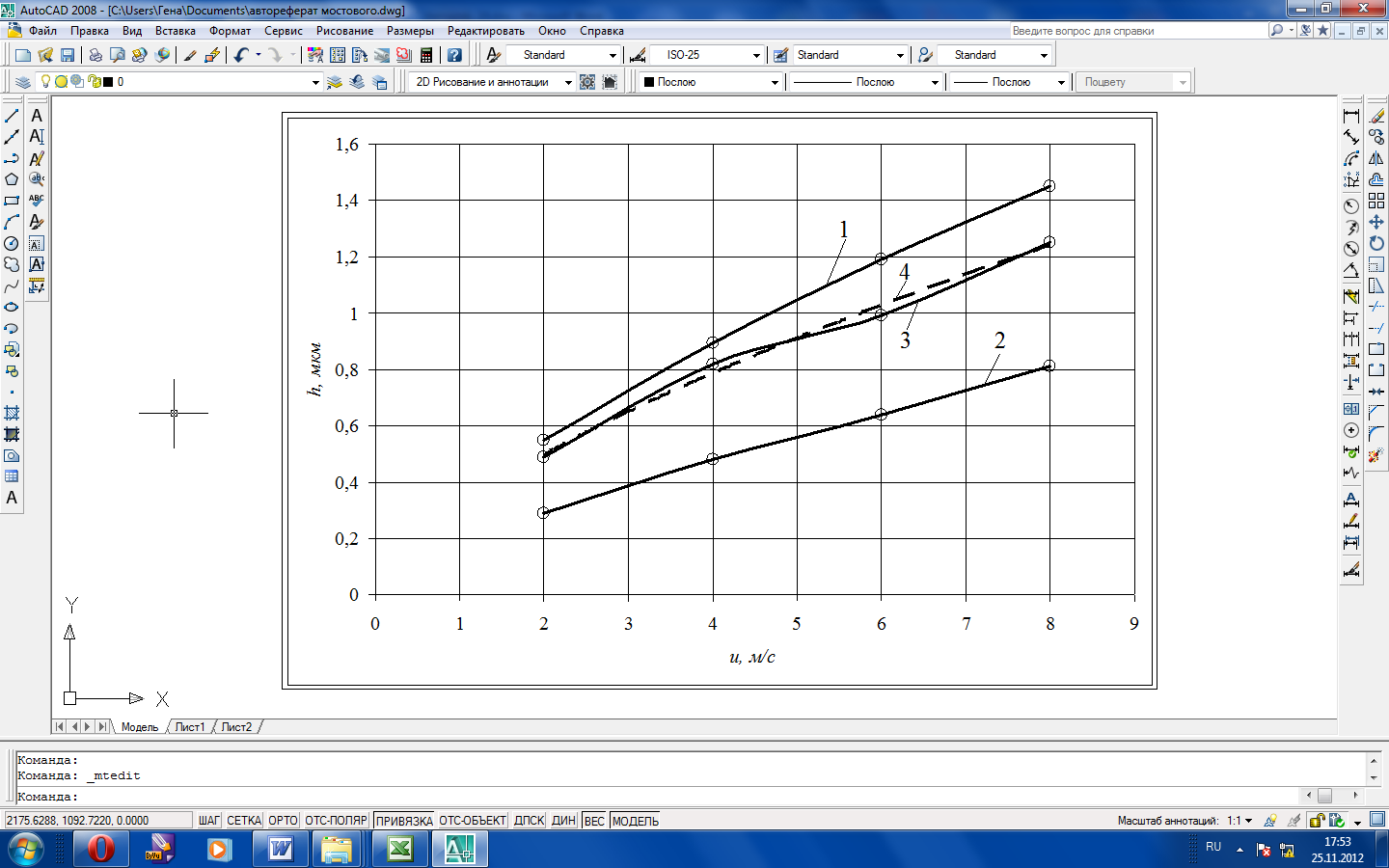Select the Rectangle drawing tool
Viewport: 1389px width, 868px height.
coord(12,201)
